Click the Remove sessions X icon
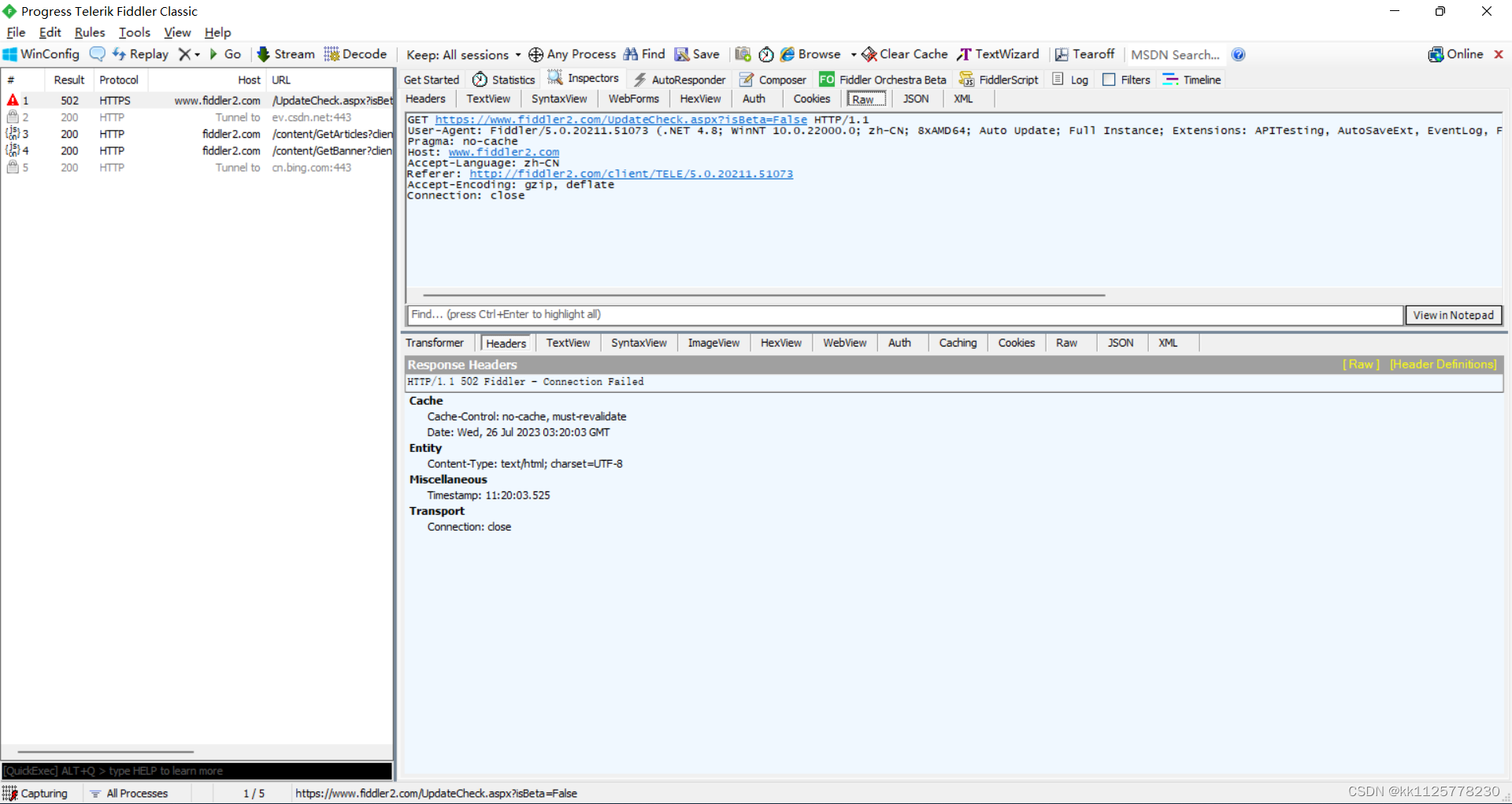Viewport: 1512px width, 804px height. 184,54
